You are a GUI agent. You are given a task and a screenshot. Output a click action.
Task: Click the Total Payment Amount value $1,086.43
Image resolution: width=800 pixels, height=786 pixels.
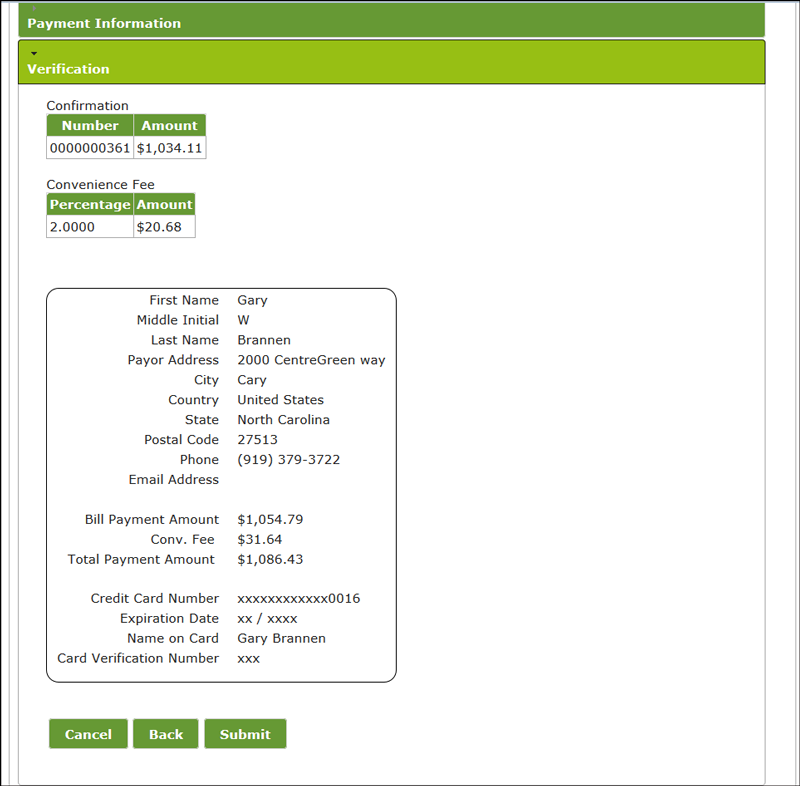tap(270, 559)
